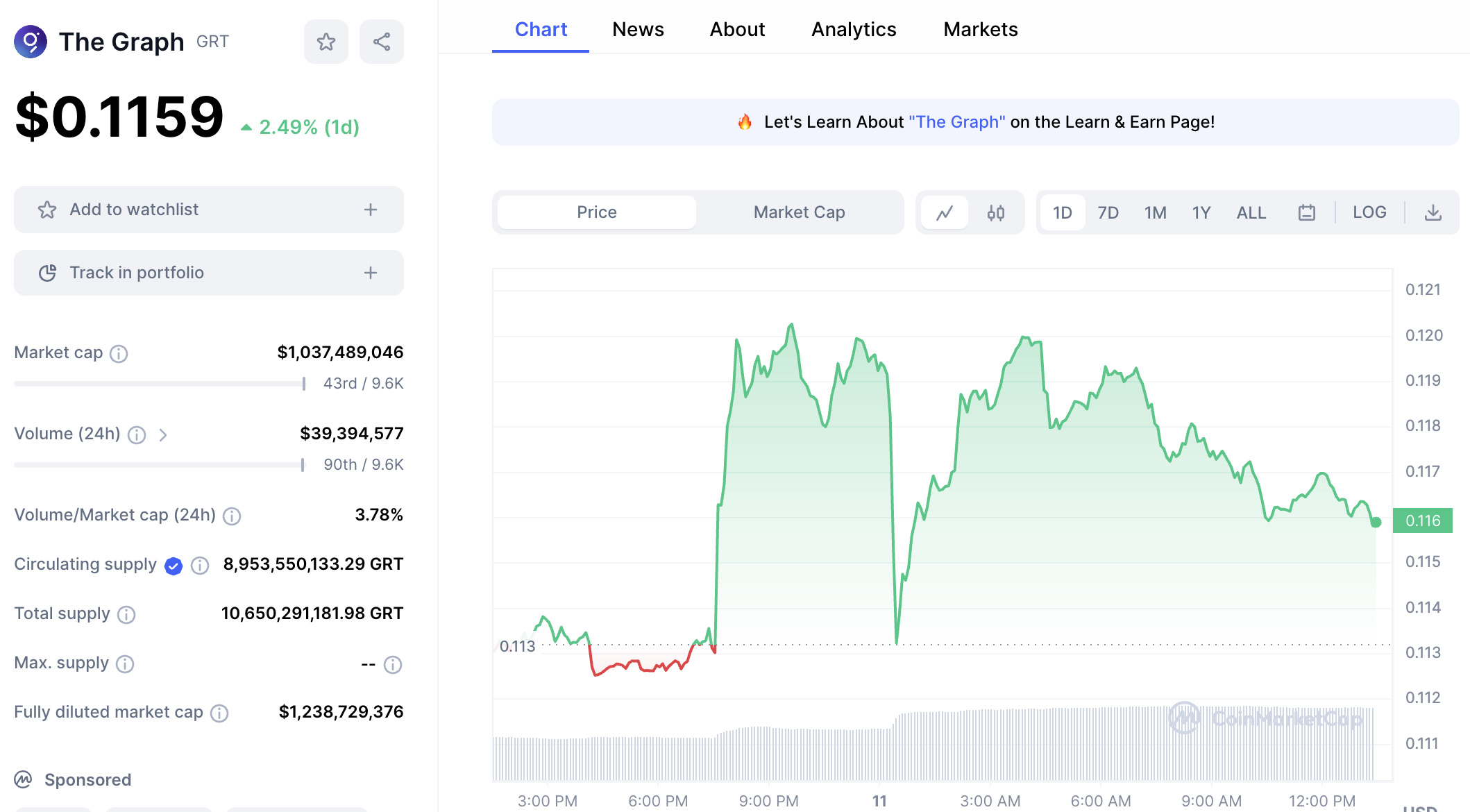
Task: Expand Volume (24h) details chevron
Action: tap(164, 435)
